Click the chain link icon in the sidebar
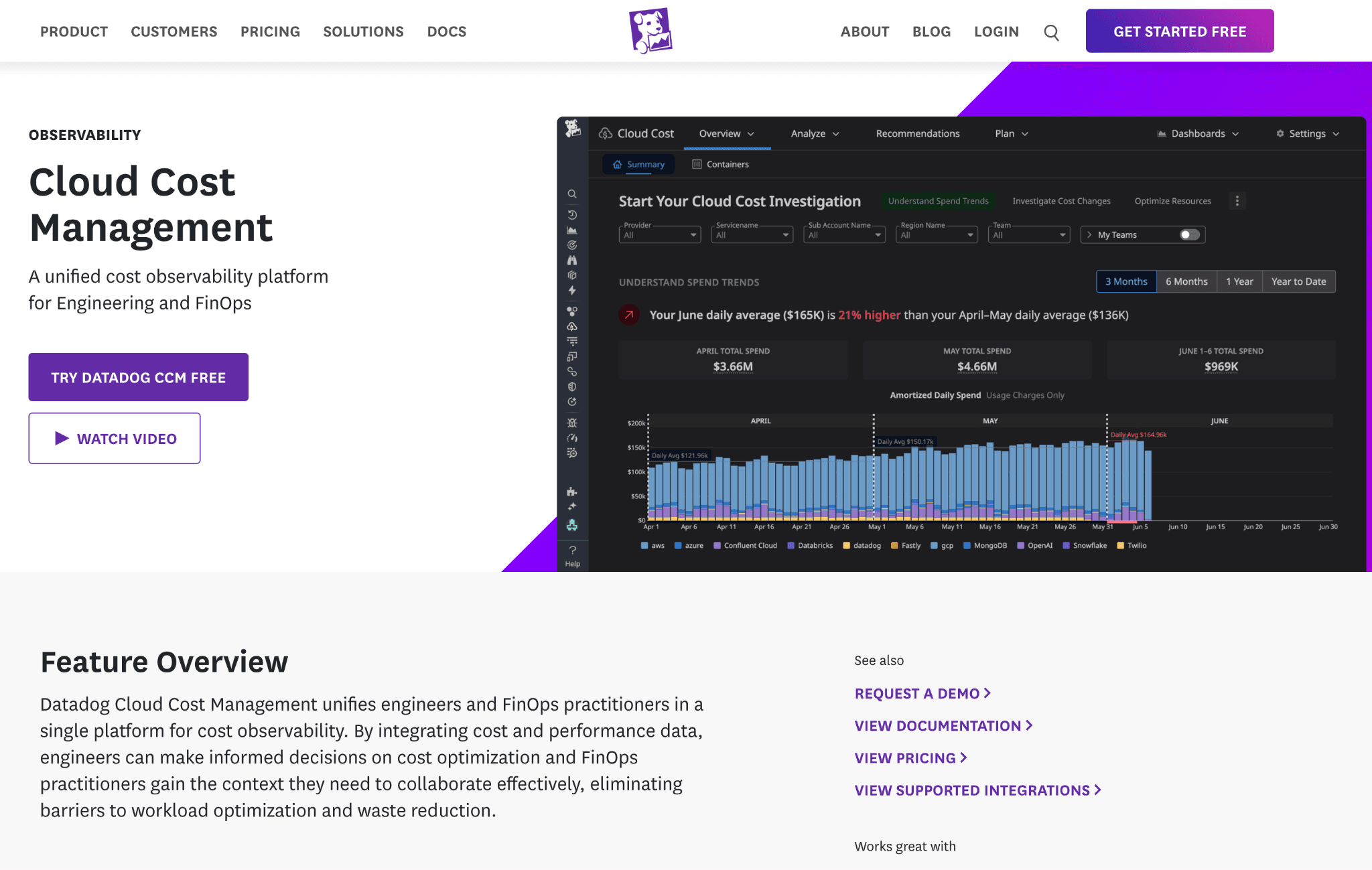This screenshot has width=1372, height=870. tap(572, 372)
